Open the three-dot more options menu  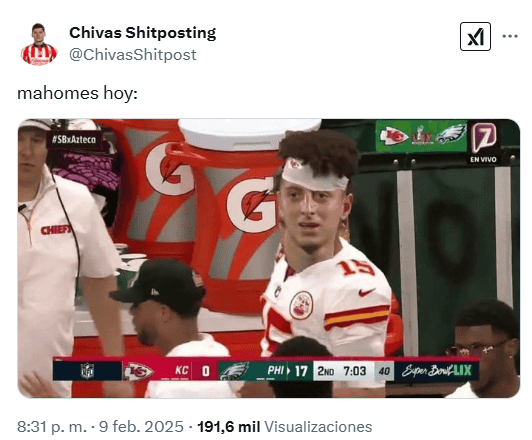tap(510, 36)
